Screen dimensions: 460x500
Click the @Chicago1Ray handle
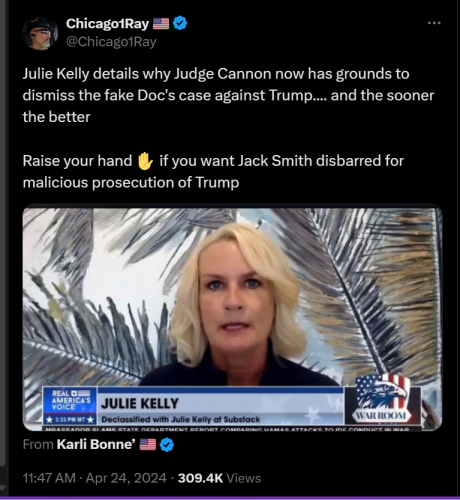[x=111, y=42]
